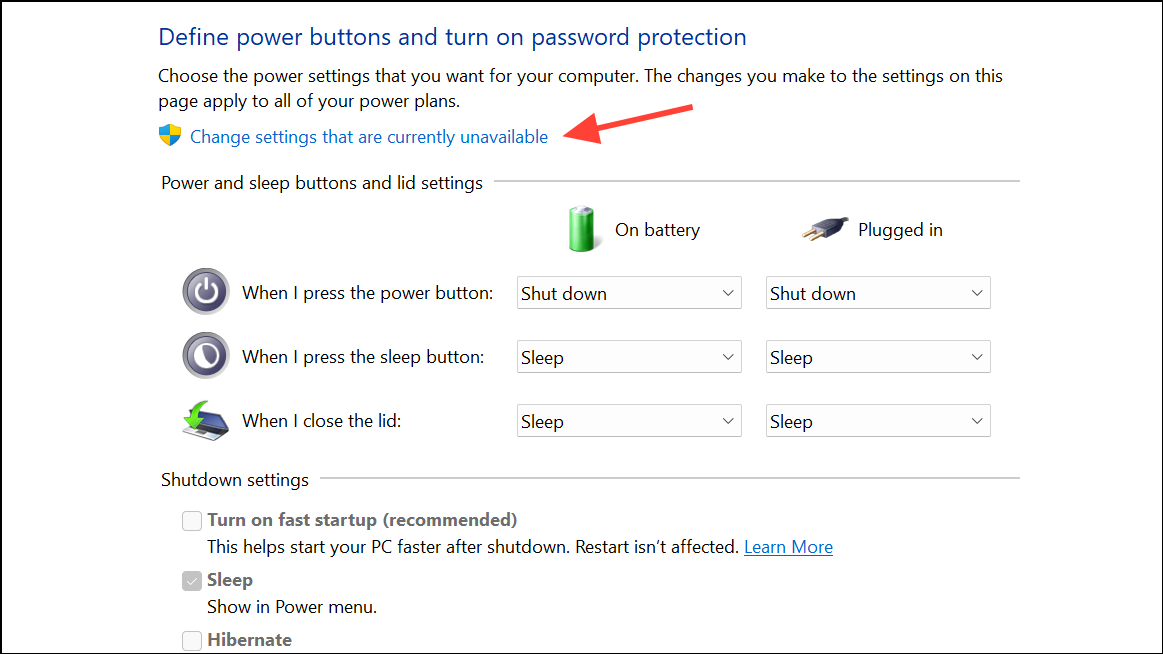
Task: Open the sleep button On battery dropdown
Action: click(x=628, y=356)
